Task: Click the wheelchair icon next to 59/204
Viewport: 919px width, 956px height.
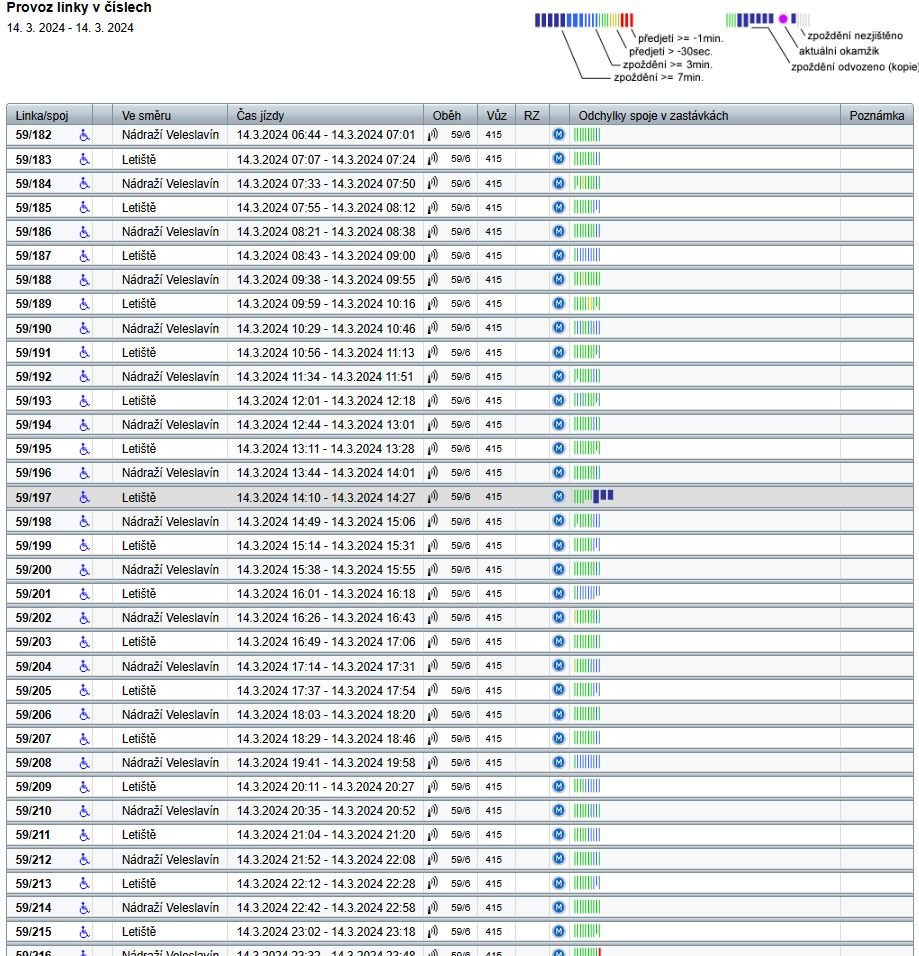Action: pyautogui.click(x=84, y=667)
